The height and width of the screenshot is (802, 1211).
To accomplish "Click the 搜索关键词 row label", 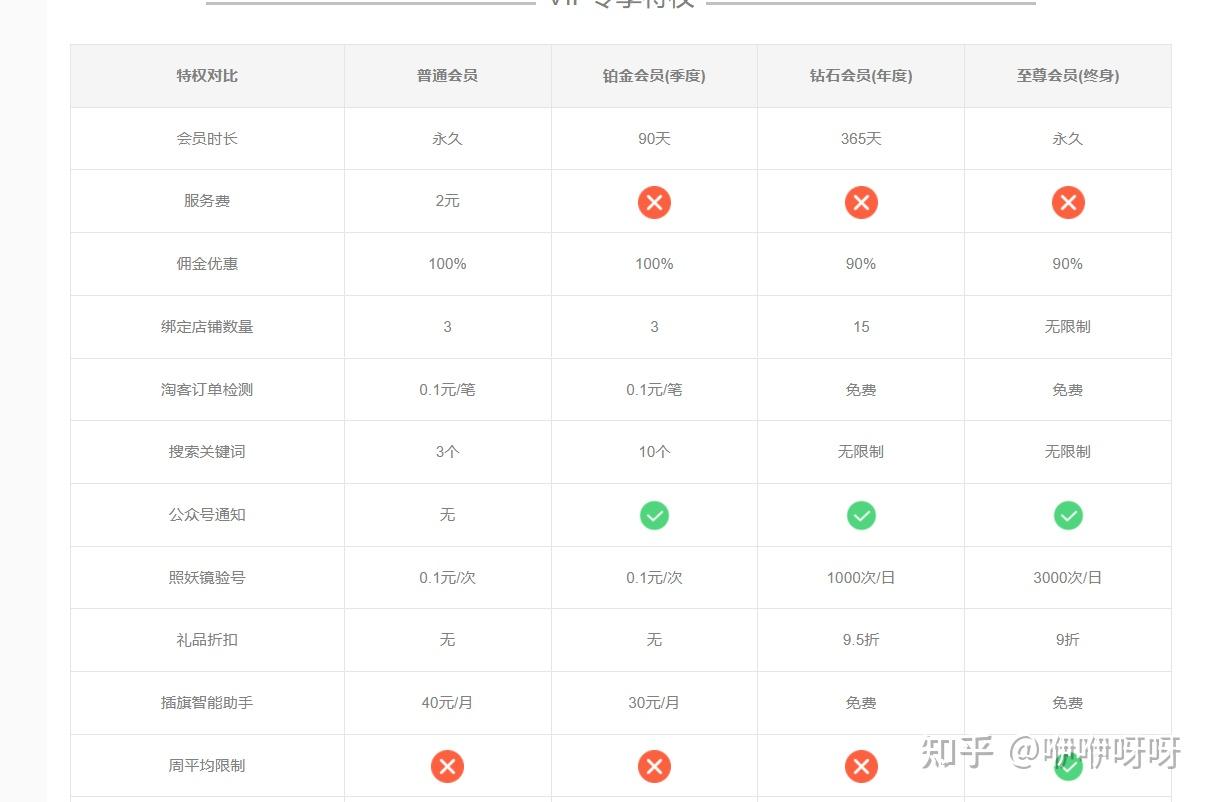I will point(207,452).
